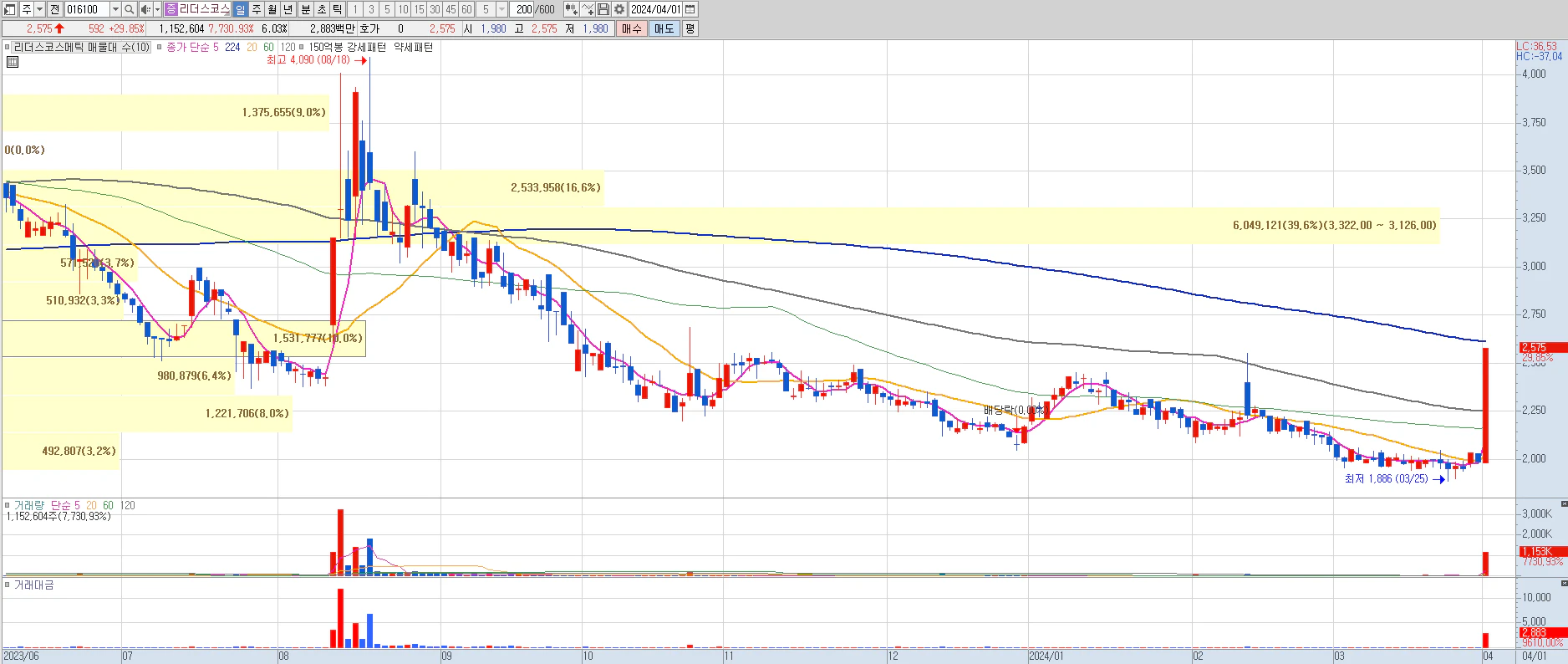
Task: Click the 매수 buy button
Action: (x=631, y=28)
